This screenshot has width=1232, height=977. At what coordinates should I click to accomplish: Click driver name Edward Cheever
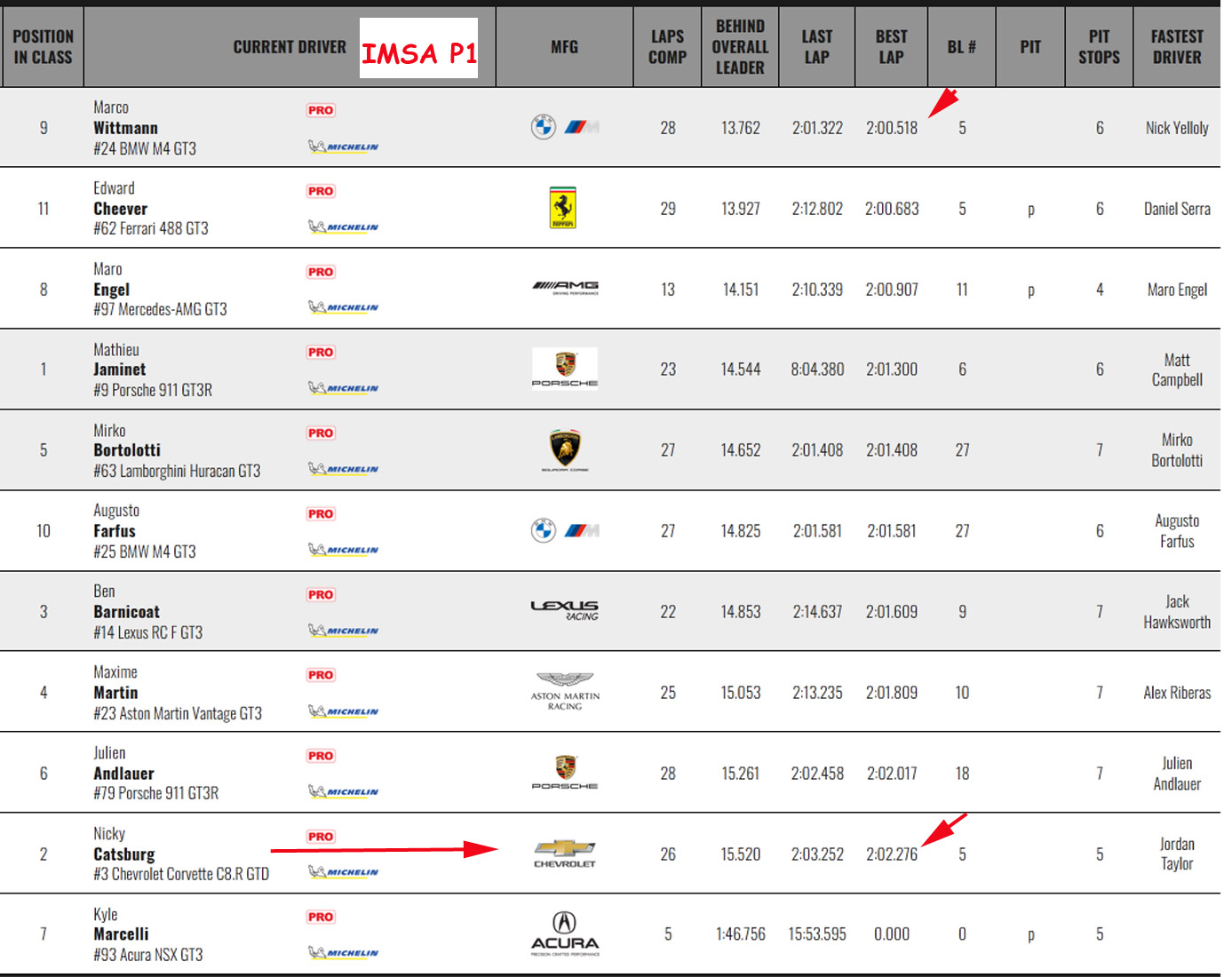point(120,209)
